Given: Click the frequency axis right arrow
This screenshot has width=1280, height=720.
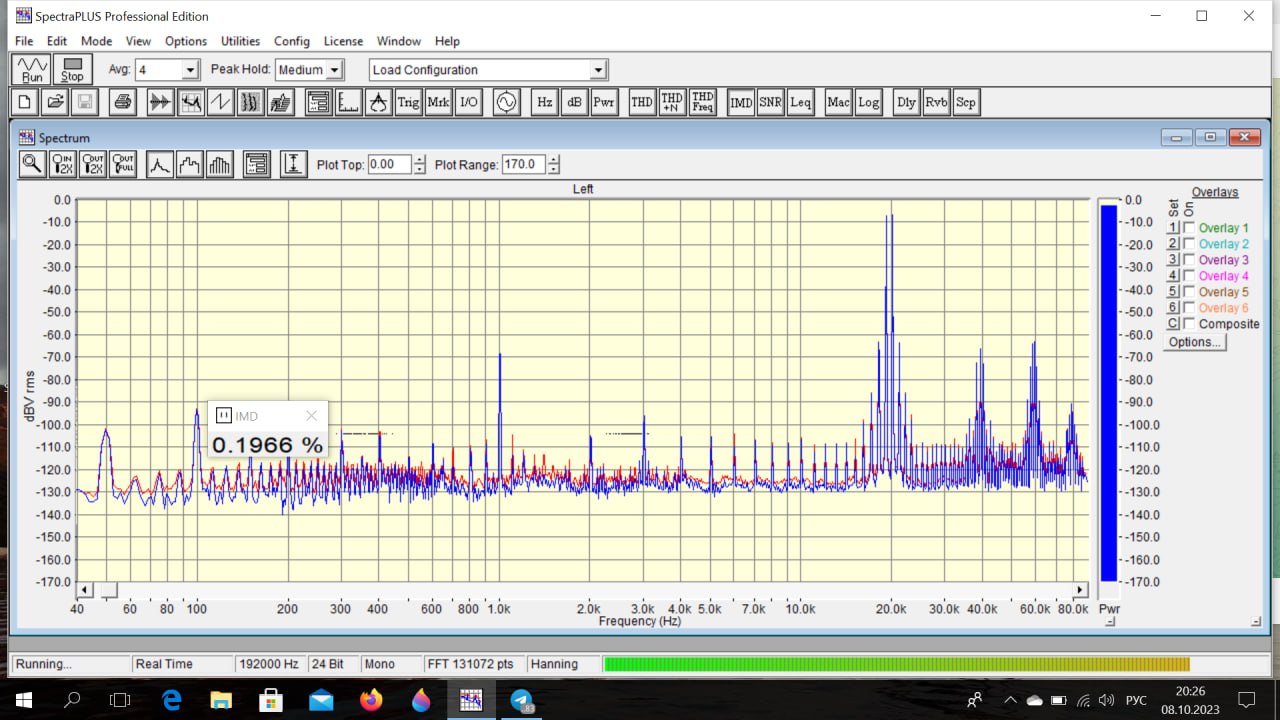Looking at the screenshot, I should (x=1080, y=590).
